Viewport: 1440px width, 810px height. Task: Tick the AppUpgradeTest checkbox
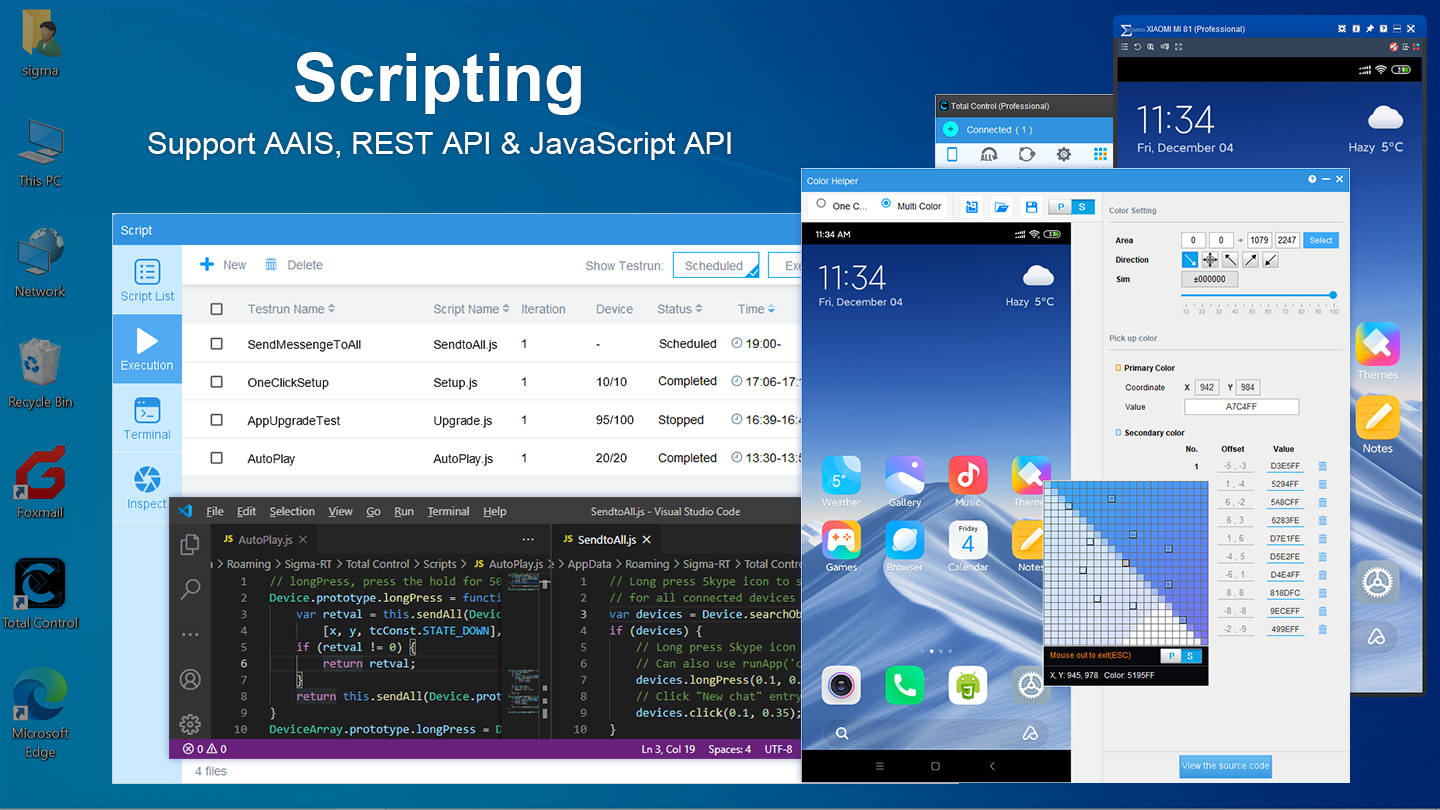point(217,420)
